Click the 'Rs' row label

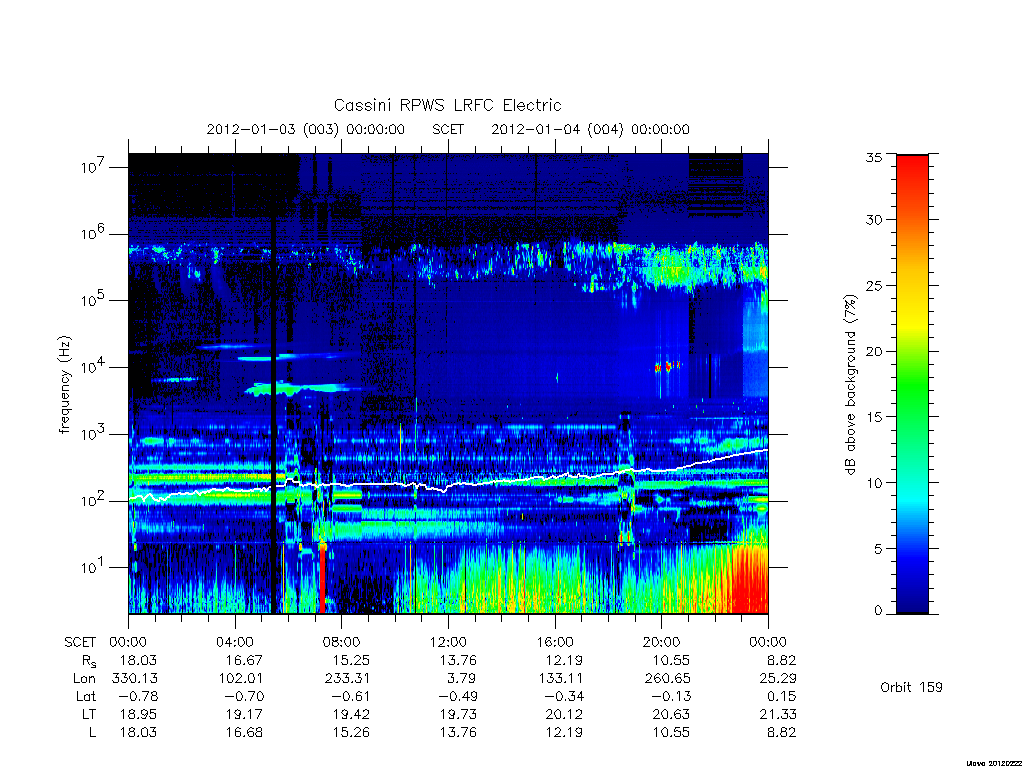click(89, 662)
